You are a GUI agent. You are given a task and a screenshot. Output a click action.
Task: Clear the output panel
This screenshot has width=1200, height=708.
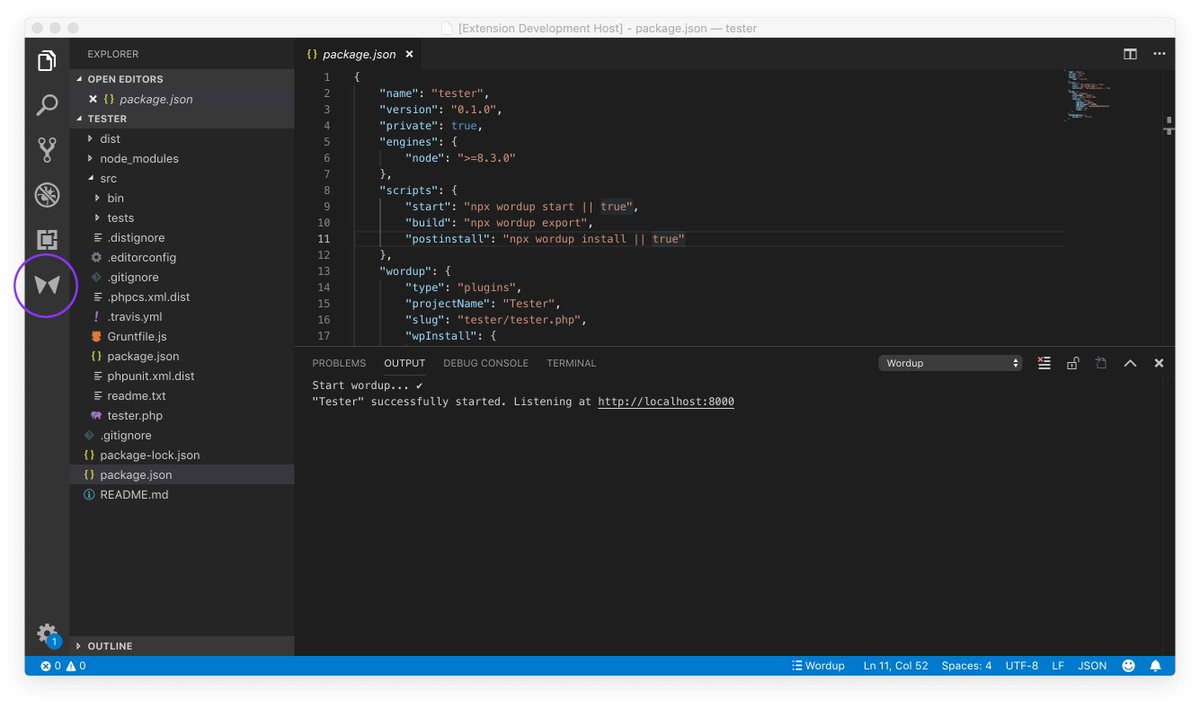pyautogui.click(x=1044, y=363)
